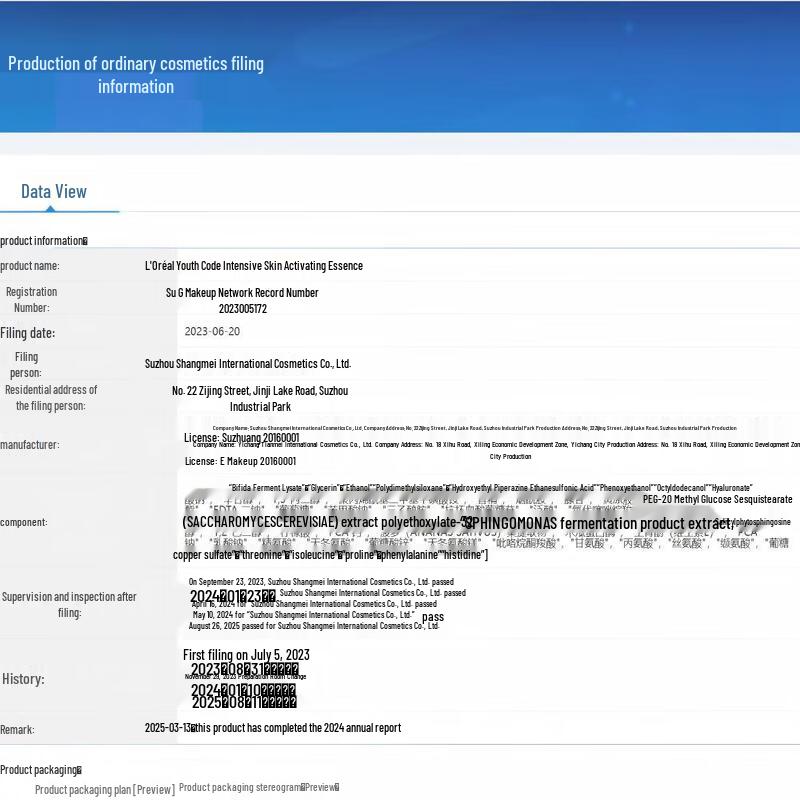The height and width of the screenshot is (800, 800).
Task: Click the registration number 2023005172
Action: click(x=242, y=309)
